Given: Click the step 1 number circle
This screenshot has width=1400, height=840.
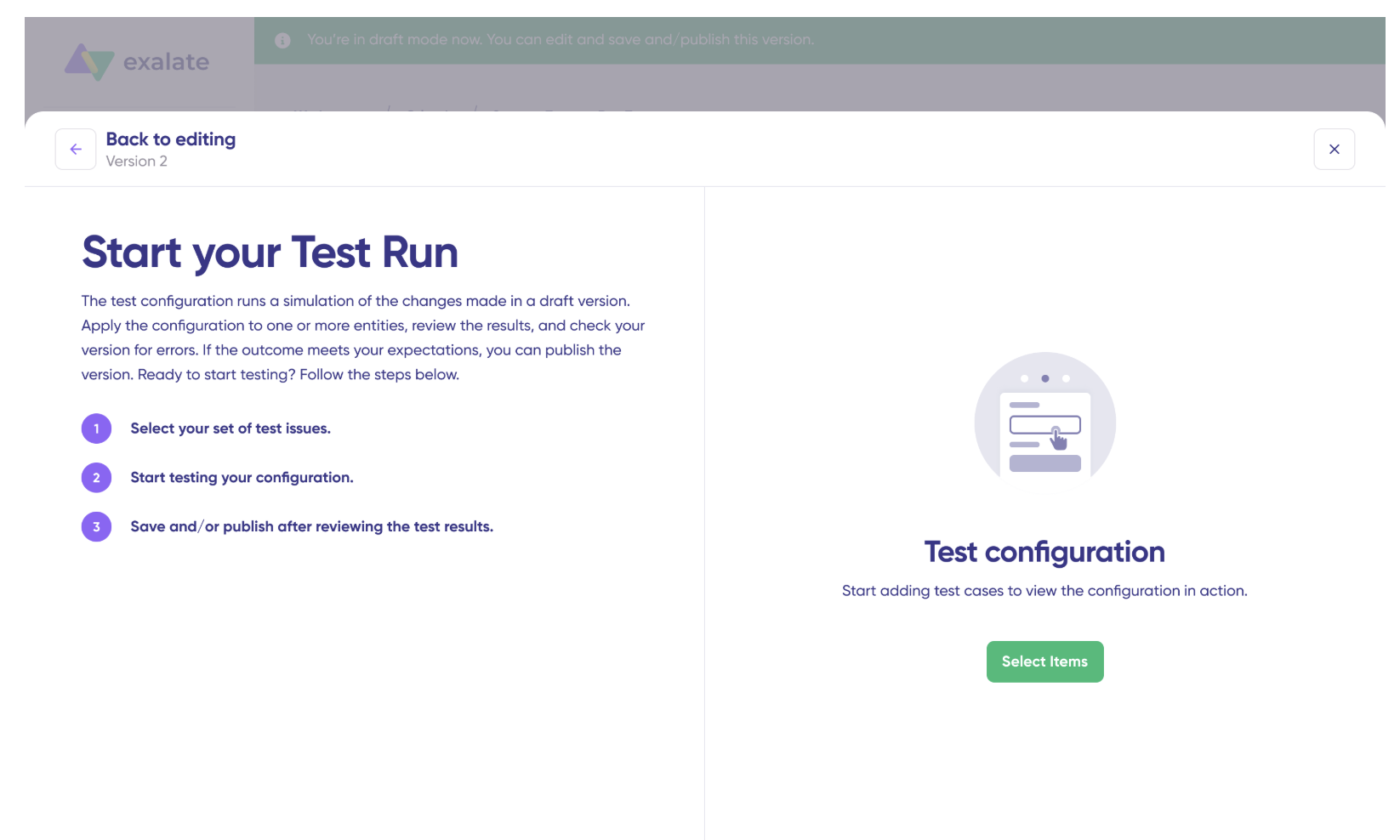Looking at the screenshot, I should pos(96,429).
